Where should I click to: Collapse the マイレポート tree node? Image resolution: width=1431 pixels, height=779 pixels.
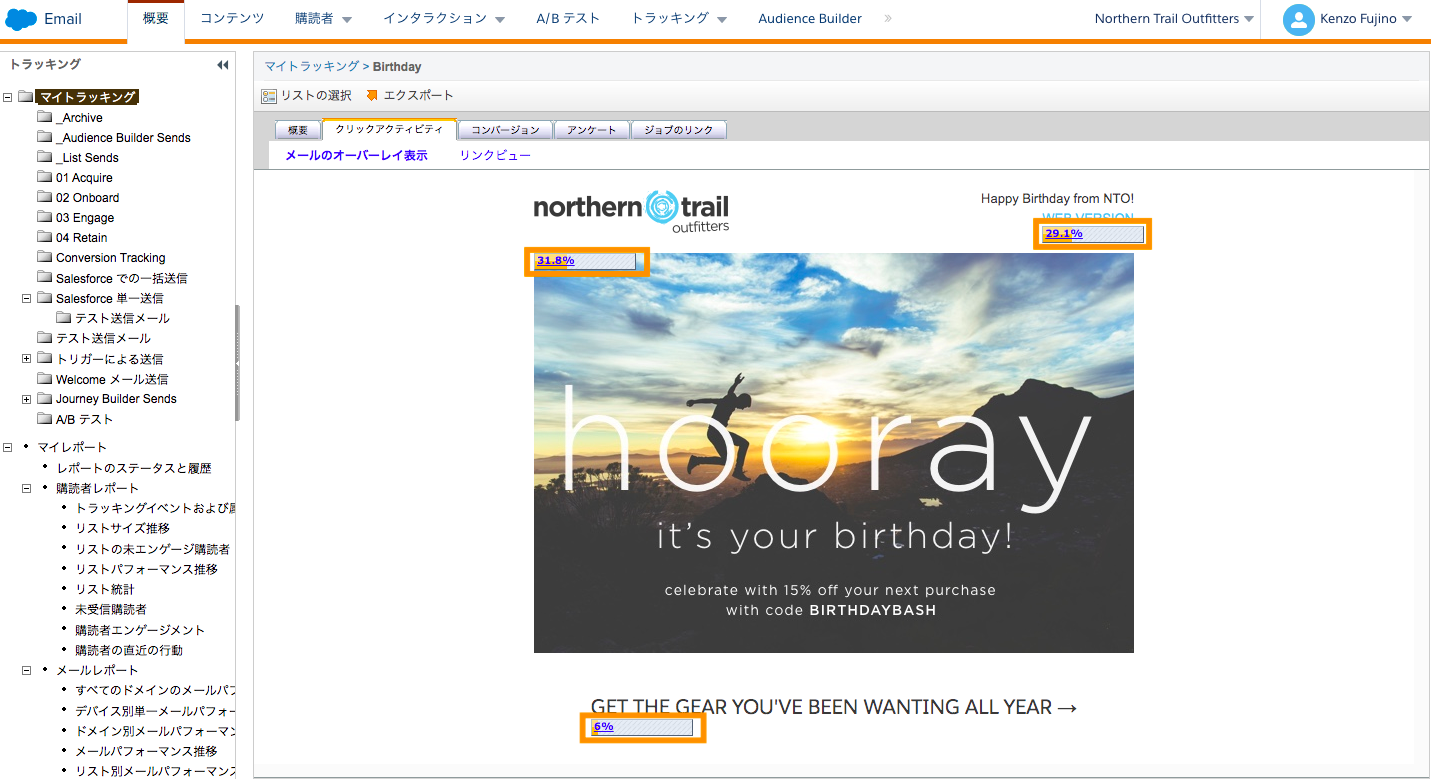(x=8, y=447)
